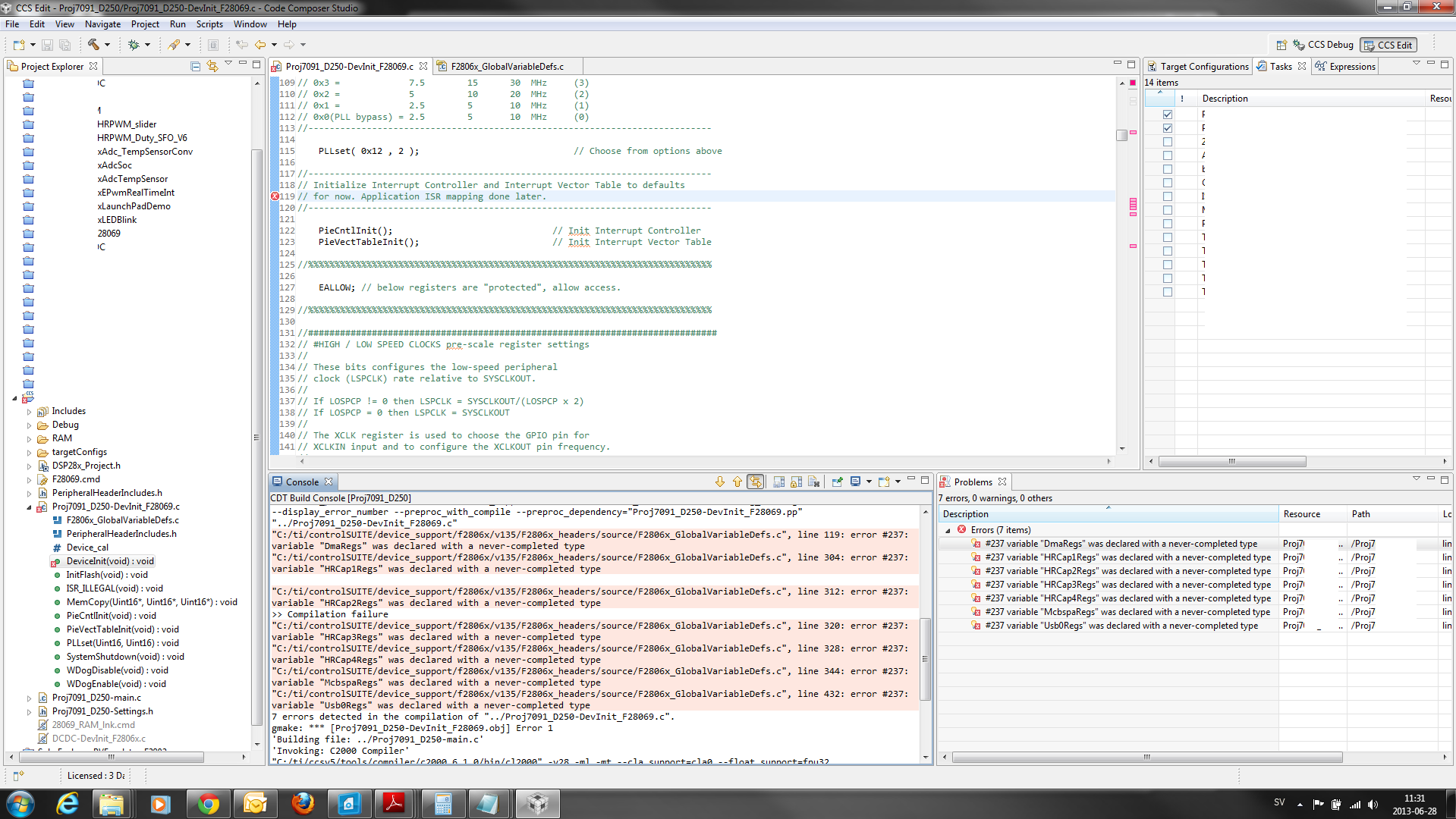Open Project Explorer view menu triangle
The height and width of the screenshot is (819, 1456).
(228, 64)
